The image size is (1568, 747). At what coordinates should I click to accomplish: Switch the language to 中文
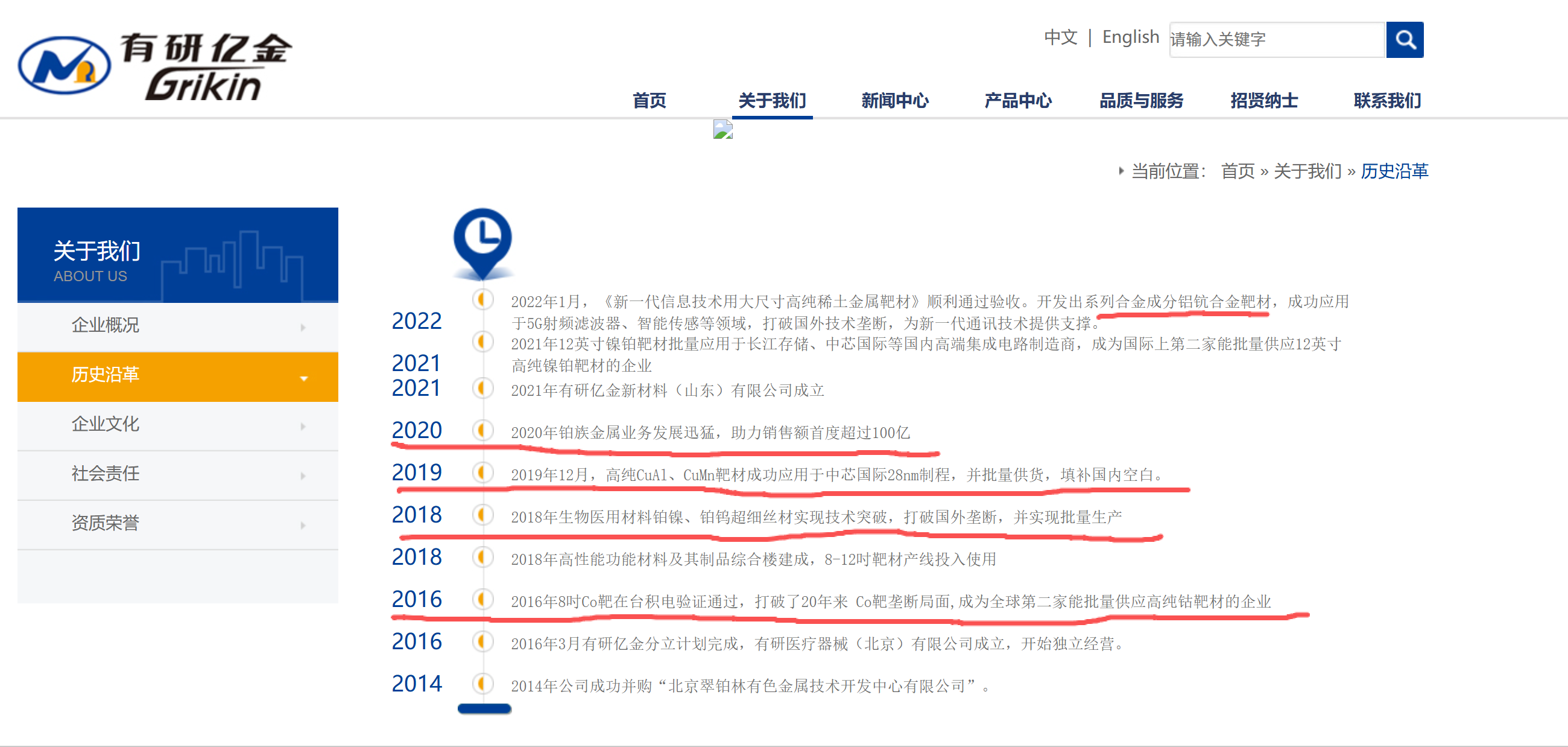(x=1060, y=37)
